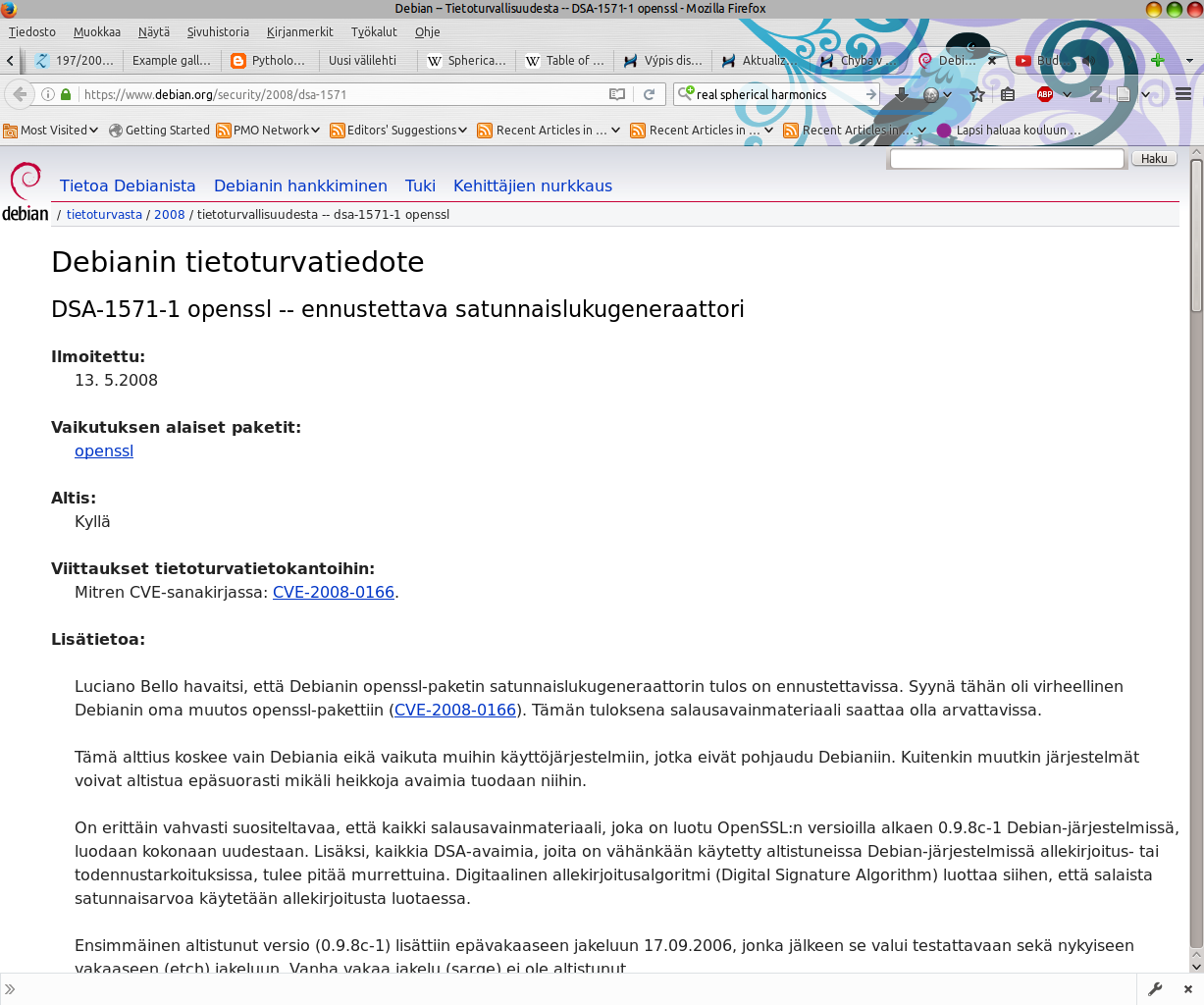Viewport: 1204px width, 1005px height.
Task: Follow the Tietoa Debianista link
Action: click(128, 185)
